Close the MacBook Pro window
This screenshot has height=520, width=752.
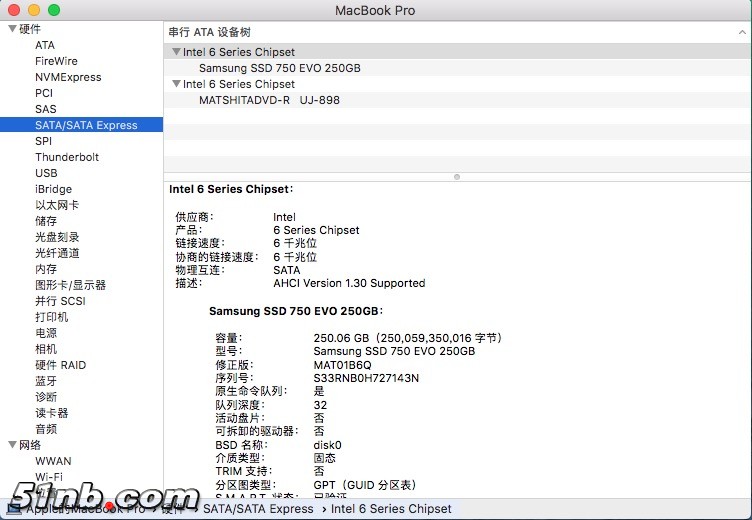(x=14, y=10)
